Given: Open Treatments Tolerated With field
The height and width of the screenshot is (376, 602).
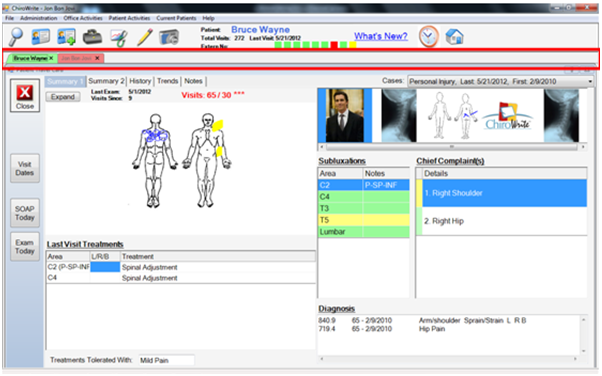Looking at the screenshot, I should coord(166,360).
